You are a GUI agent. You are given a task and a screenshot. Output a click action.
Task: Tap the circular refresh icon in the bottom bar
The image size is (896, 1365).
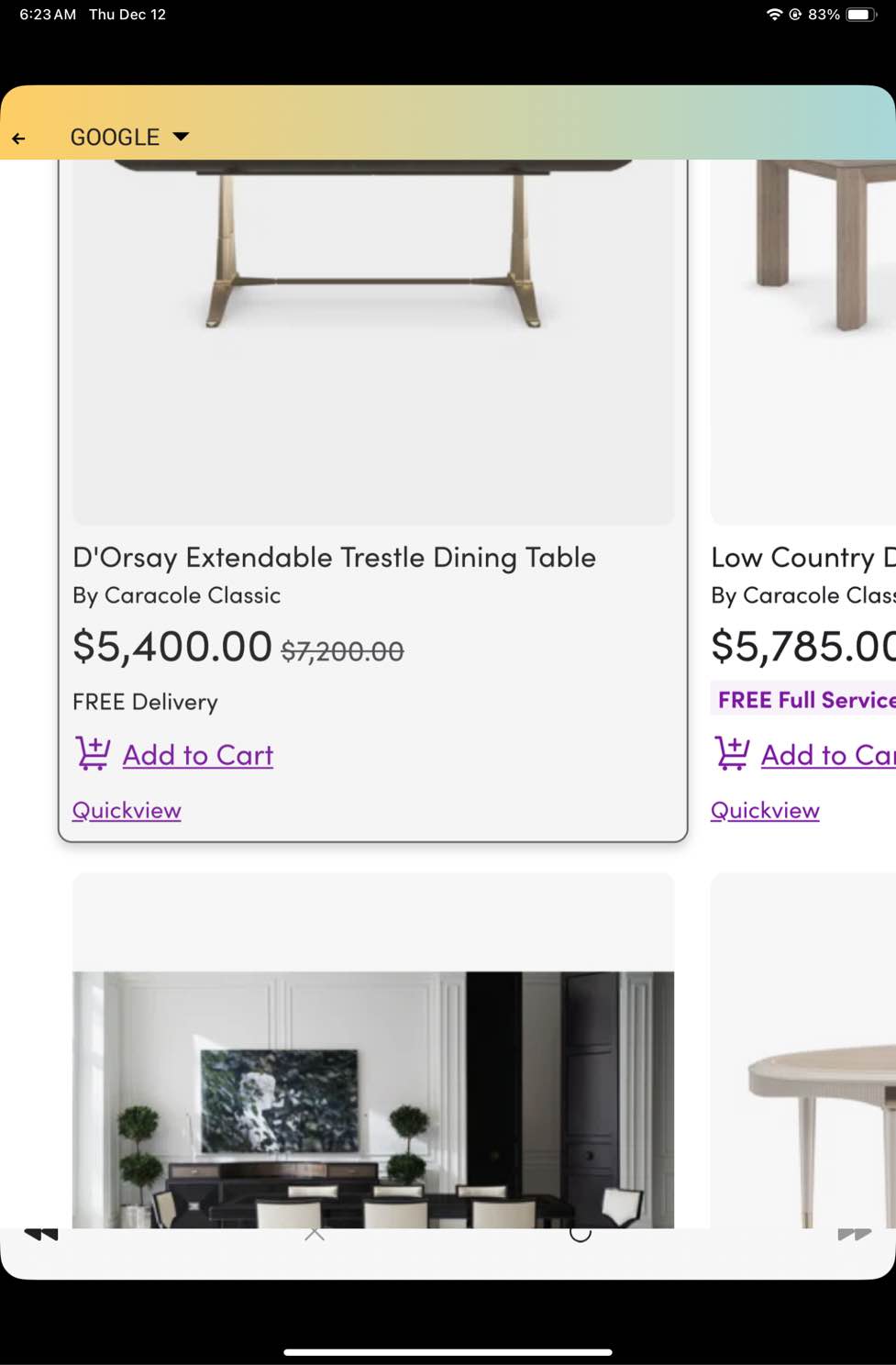pos(580,1236)
